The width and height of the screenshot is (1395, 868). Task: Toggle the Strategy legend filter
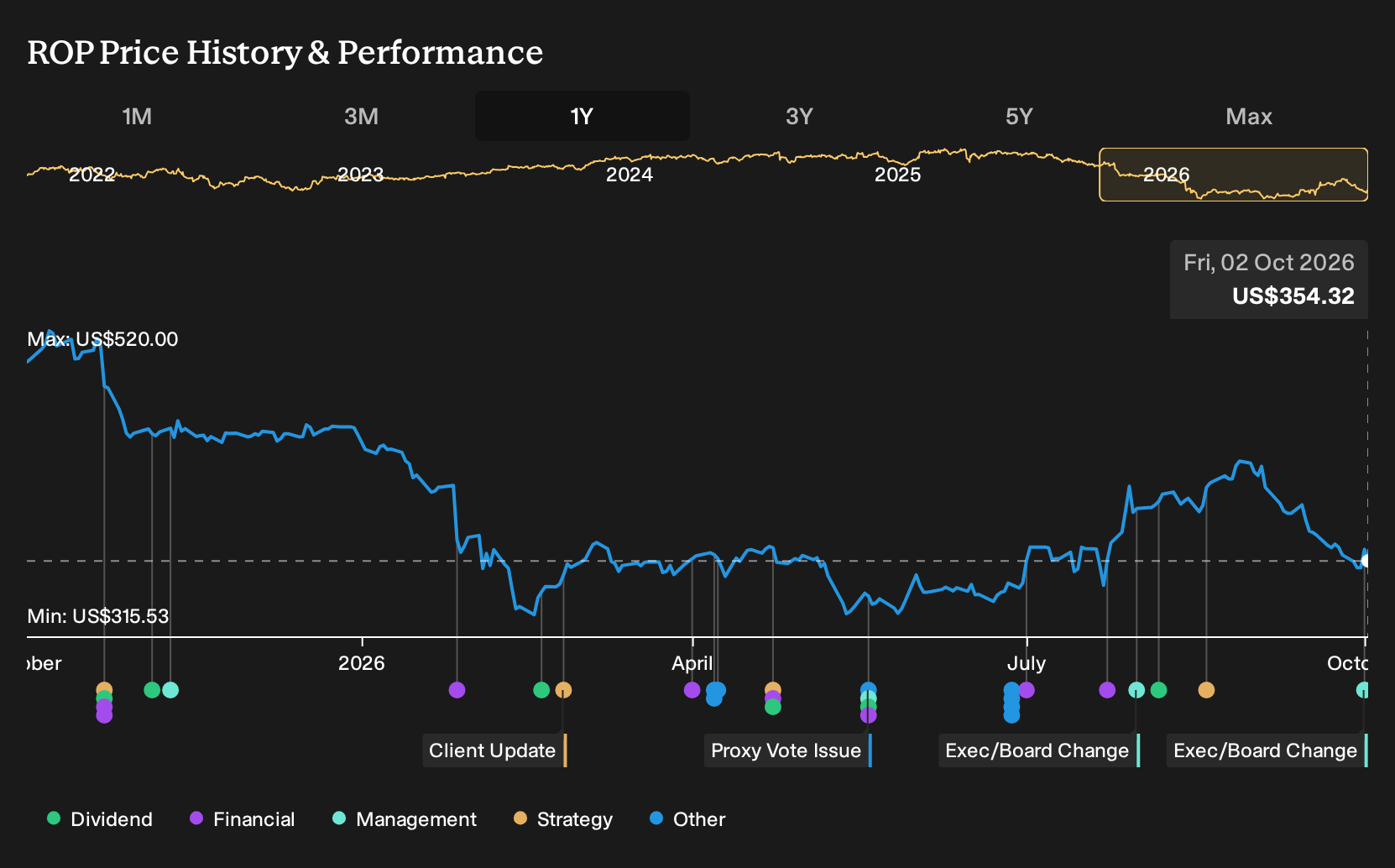[563, 819]
